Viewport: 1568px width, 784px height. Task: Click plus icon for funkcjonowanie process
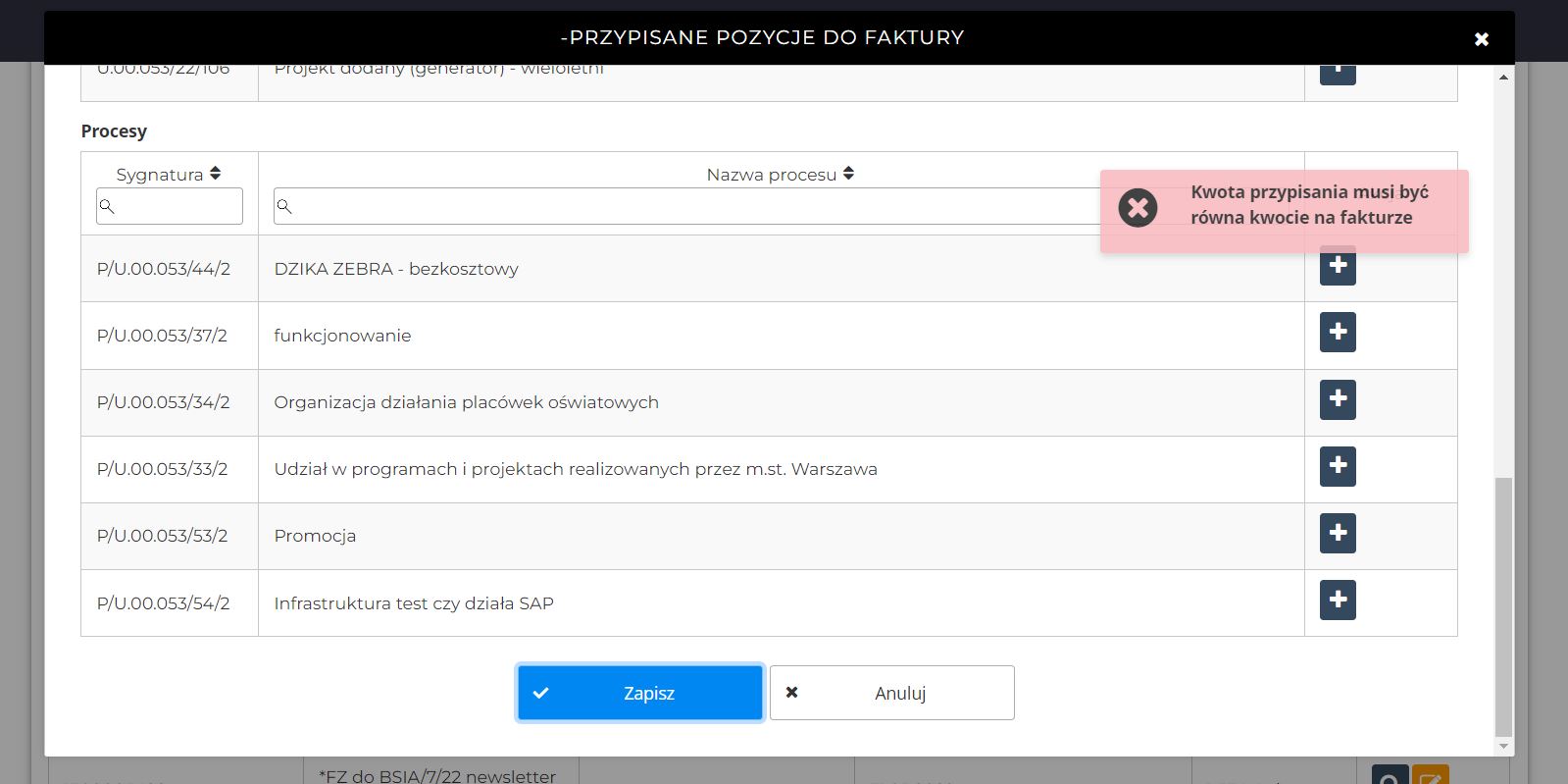click(x=1338, y=333)
